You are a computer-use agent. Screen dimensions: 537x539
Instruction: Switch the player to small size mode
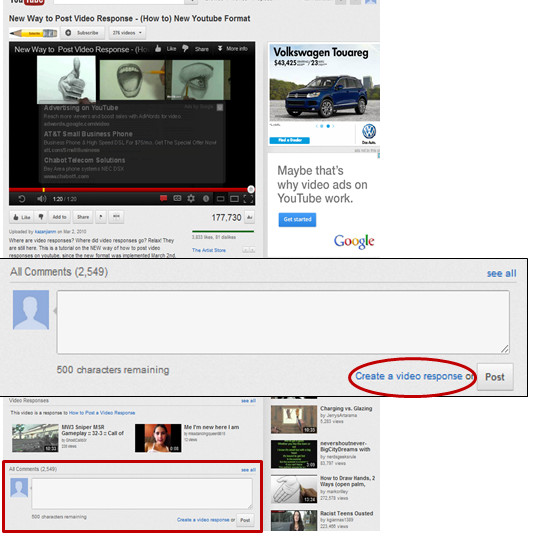pyautogui.click(x=221, y=199)
